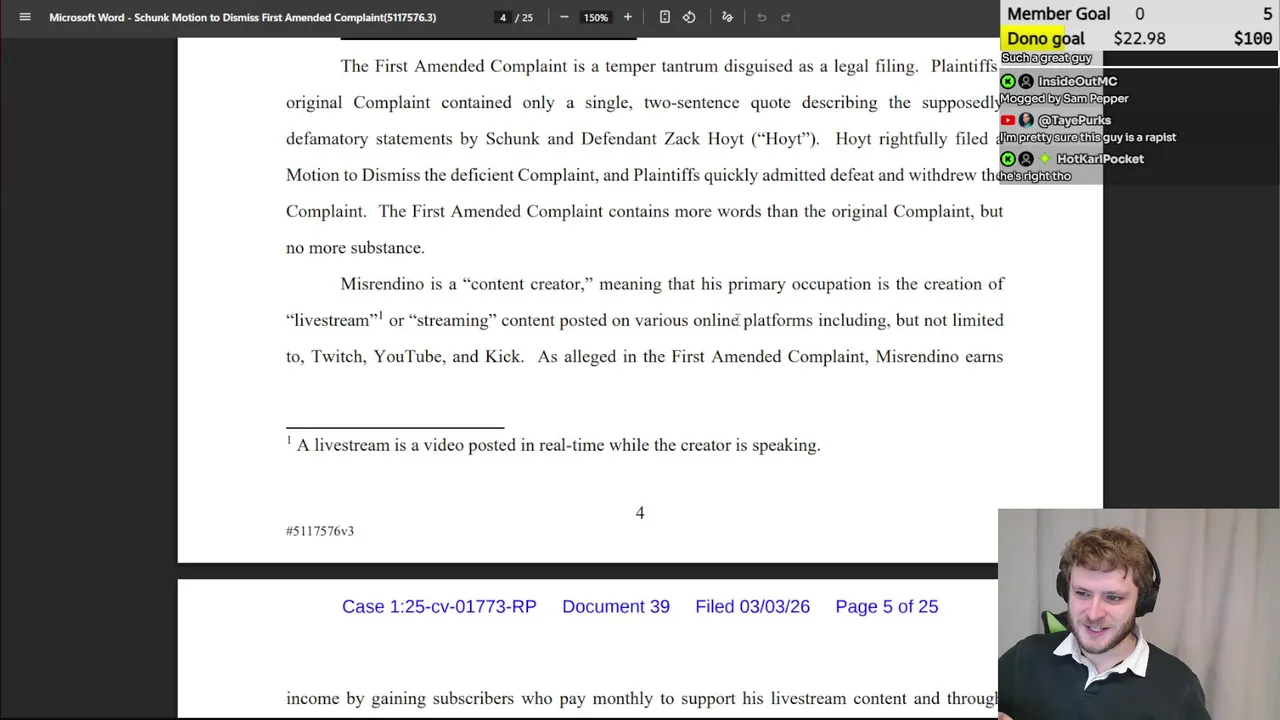Click the fit to page icon

pyautogui.click(x=665, y=17)
